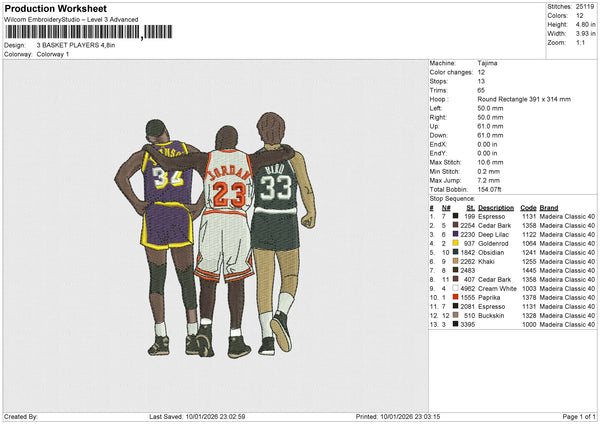Click stitch count '3395' in row 13
The height and width of the screenshot is (424, 600).
(x=468, y=325)
